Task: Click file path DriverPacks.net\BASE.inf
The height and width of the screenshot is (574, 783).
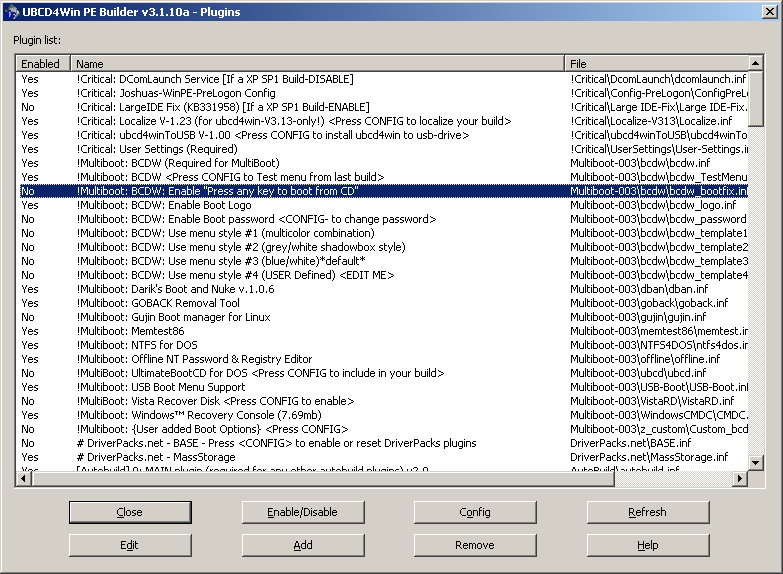Action: pyautogui.click(x=631, y=443)
